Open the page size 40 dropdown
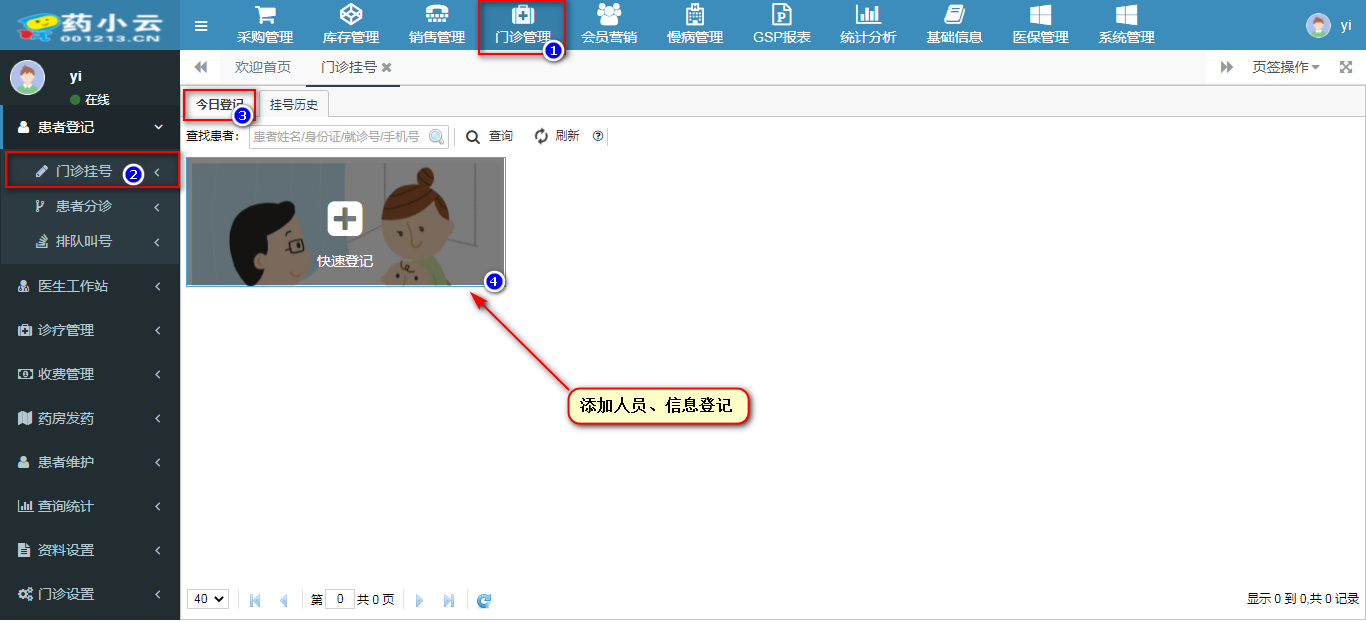The image size is (1366, 622). point(208,599)
